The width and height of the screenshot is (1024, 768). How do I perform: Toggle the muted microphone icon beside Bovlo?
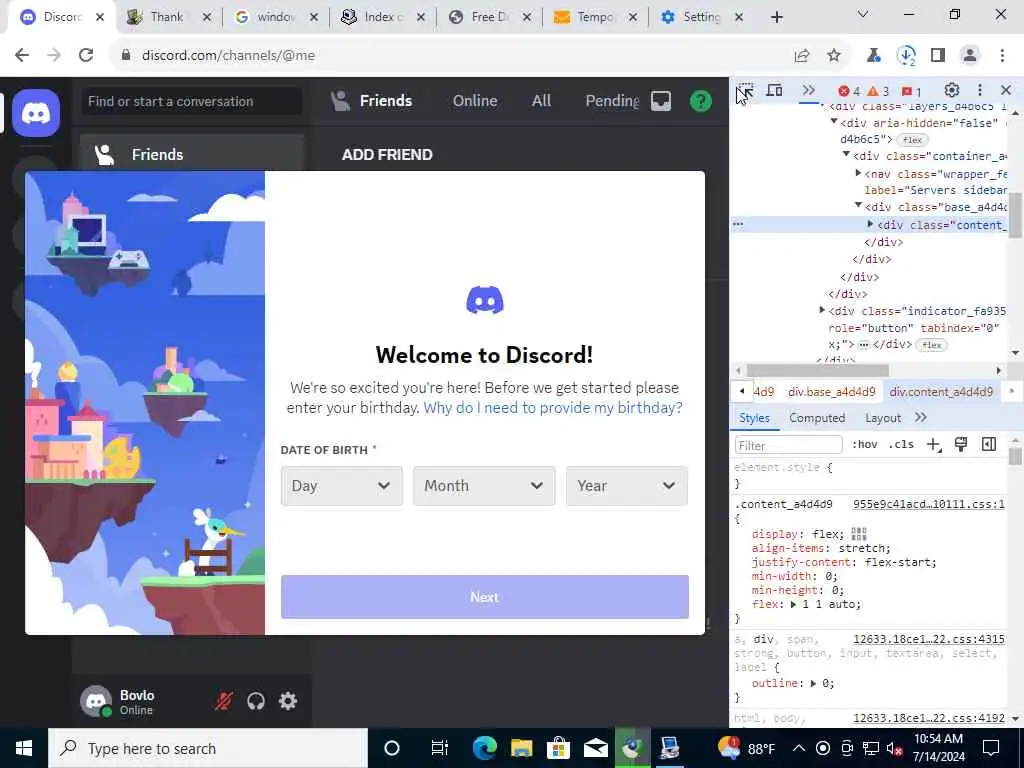(223, 701)
